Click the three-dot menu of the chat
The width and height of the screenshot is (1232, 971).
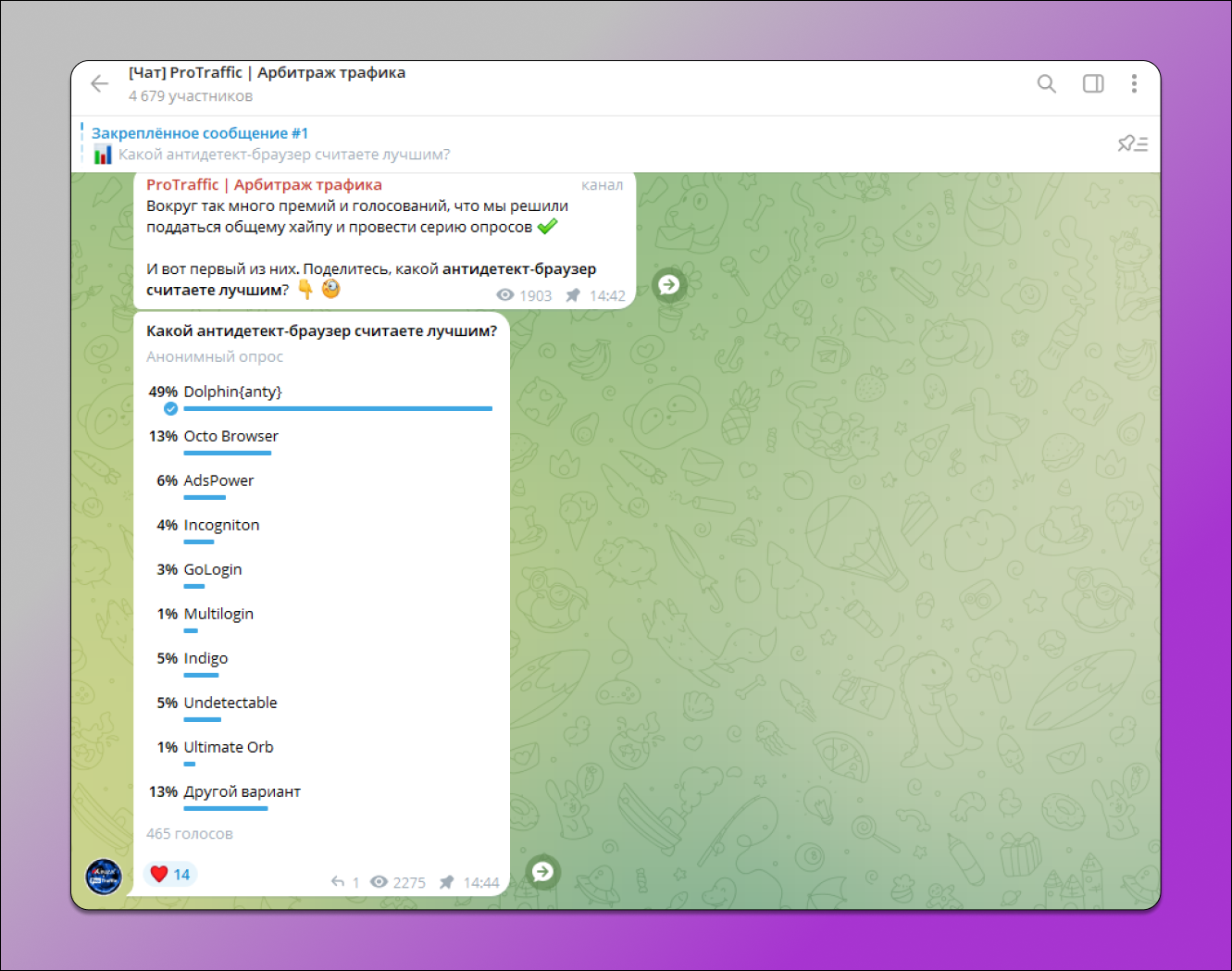click(1134, 83)
